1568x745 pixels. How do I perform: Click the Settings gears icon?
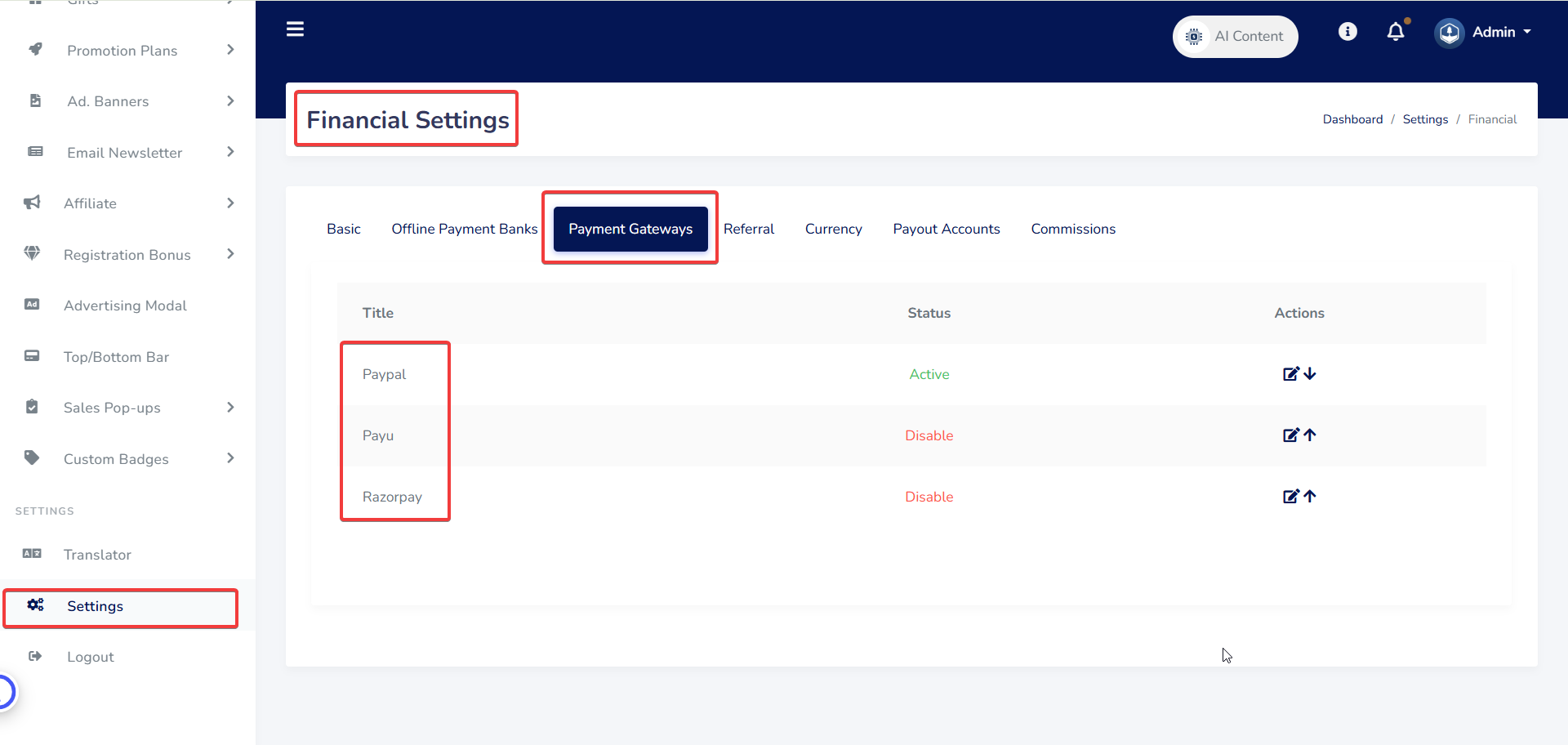[x=35, y=605]
